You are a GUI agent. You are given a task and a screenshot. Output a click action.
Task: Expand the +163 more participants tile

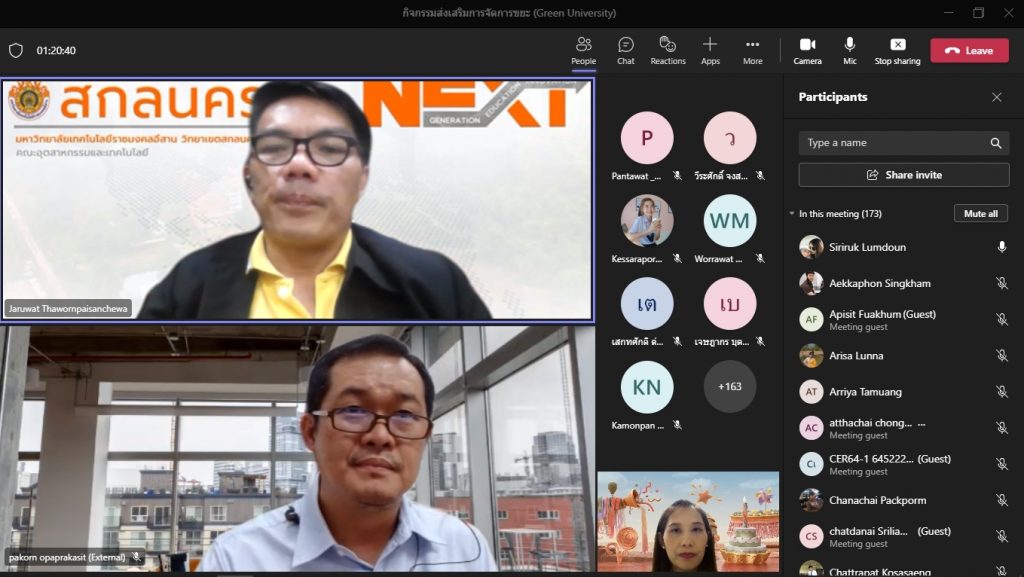click(730, 387)
